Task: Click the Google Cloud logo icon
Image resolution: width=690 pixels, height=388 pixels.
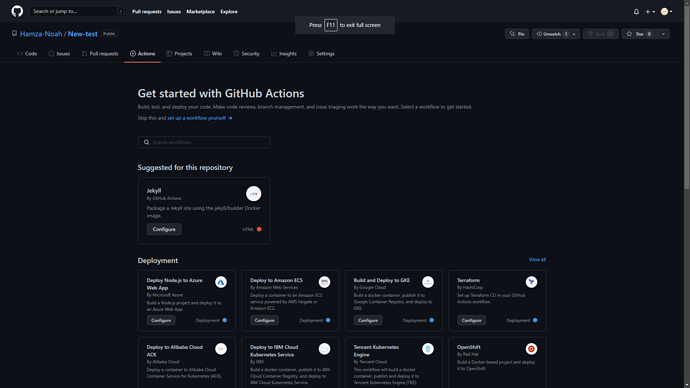Action: (428, 282)
